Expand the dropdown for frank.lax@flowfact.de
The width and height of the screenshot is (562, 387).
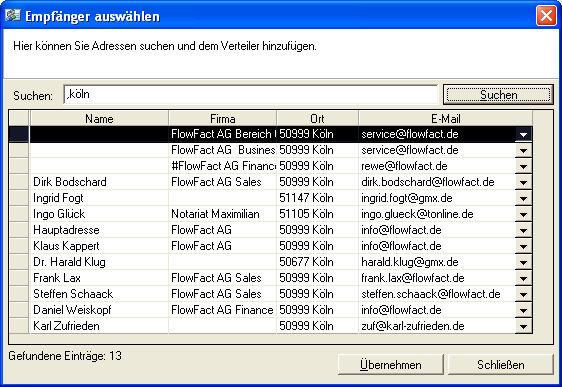pos(523,278)
